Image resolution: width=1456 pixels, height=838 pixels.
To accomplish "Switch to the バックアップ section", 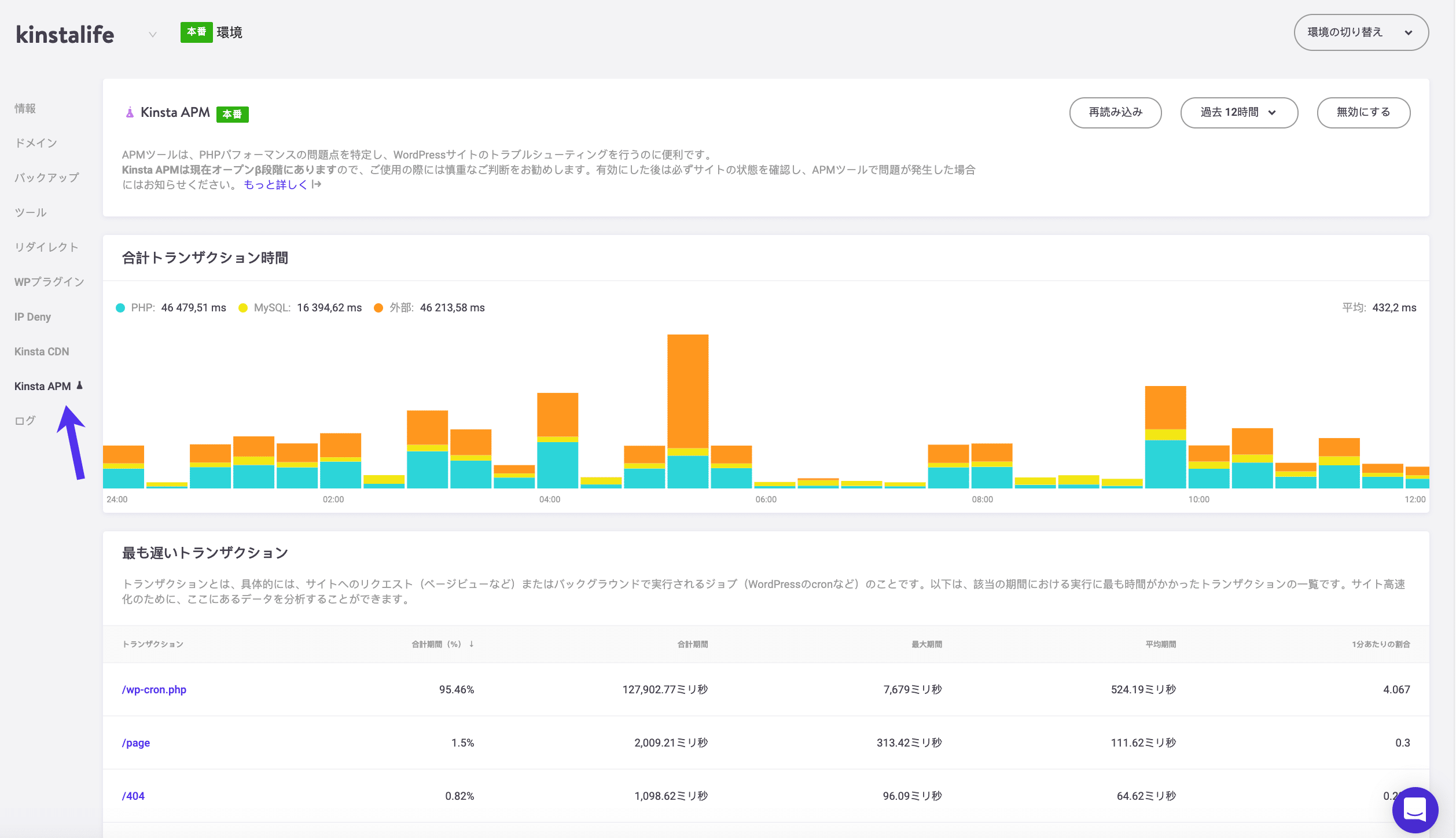I will [x=46, y=177].
